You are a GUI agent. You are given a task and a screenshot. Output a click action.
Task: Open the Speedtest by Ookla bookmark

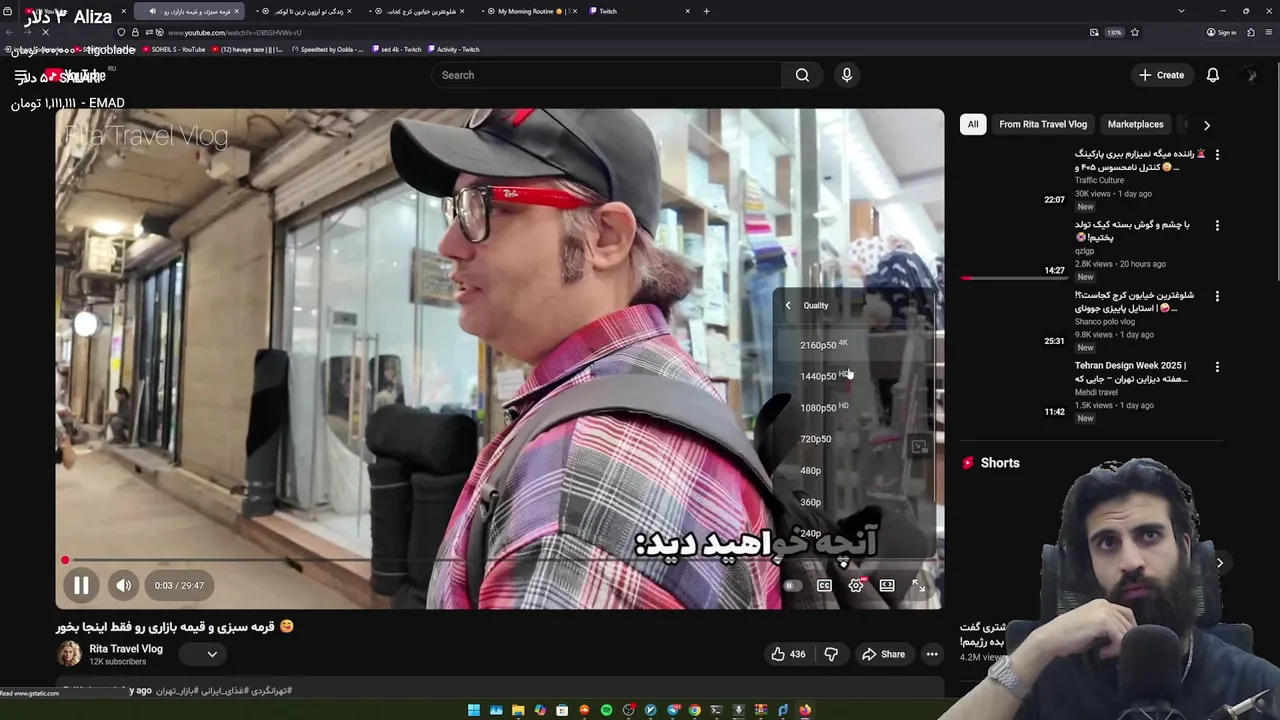pos(328,49)
